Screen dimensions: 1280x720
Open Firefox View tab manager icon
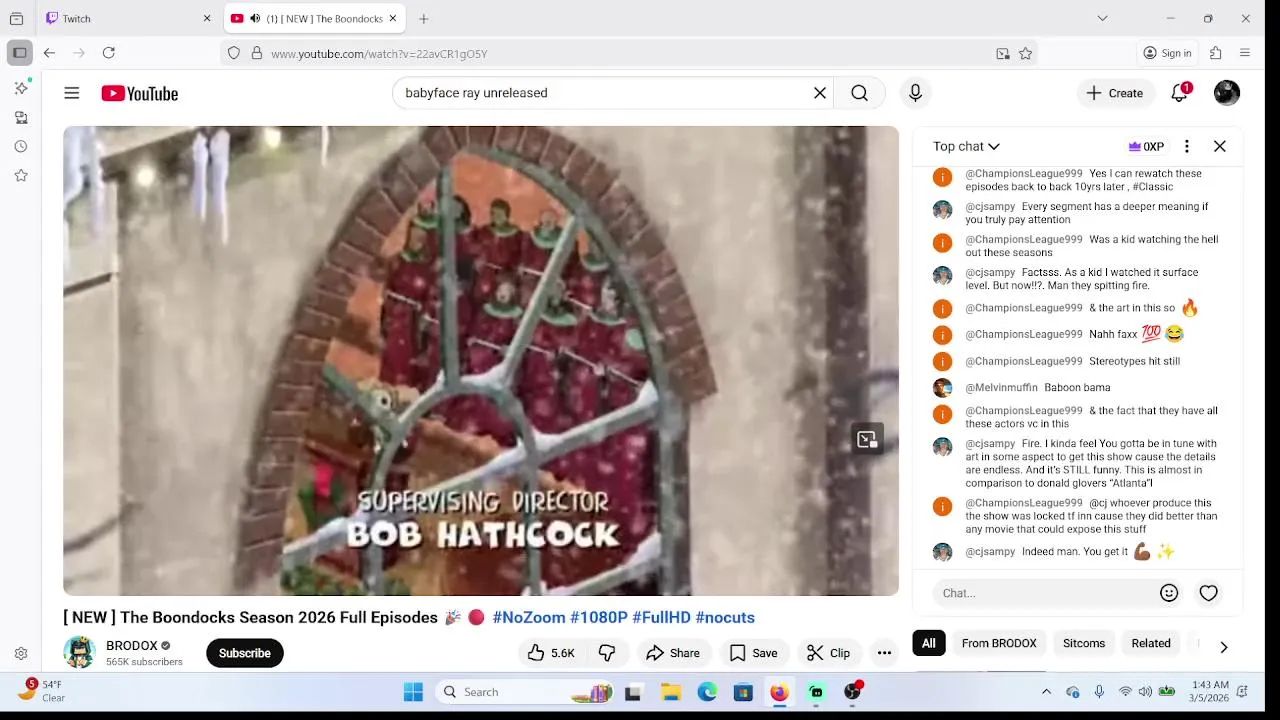coord(16,19)
